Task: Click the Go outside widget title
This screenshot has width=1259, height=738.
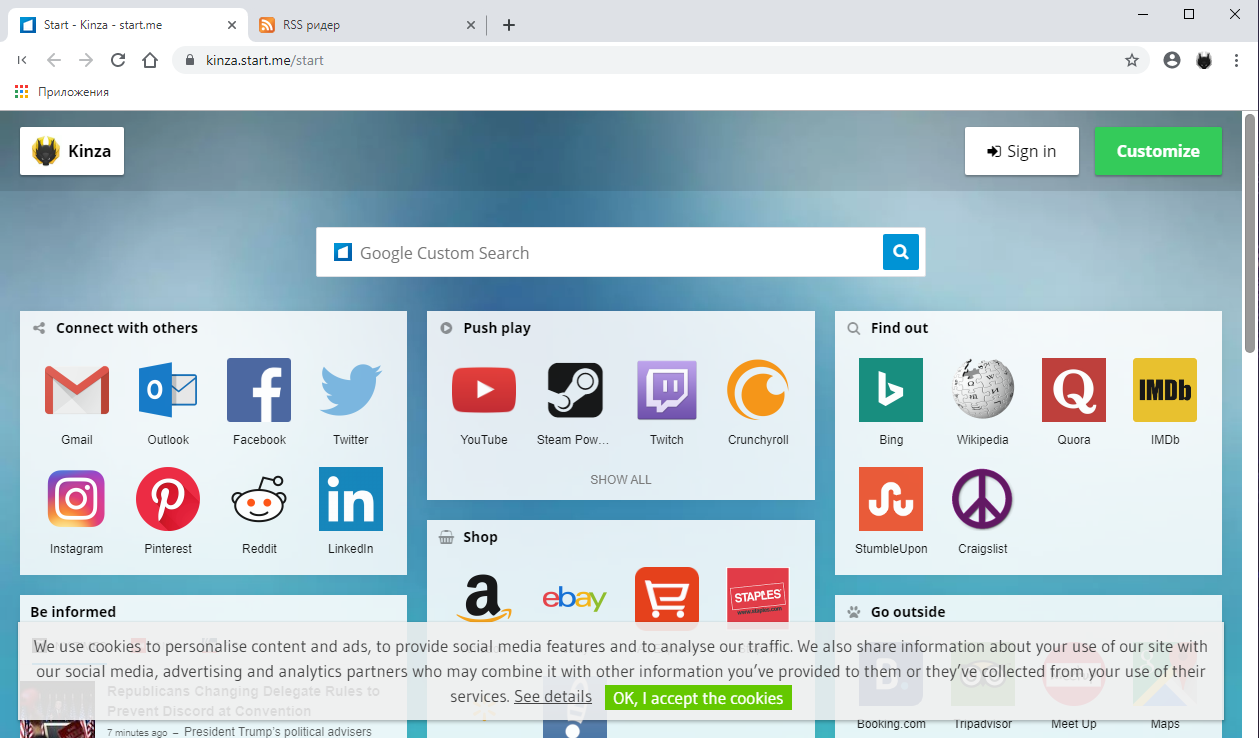Action: (908, 612)
